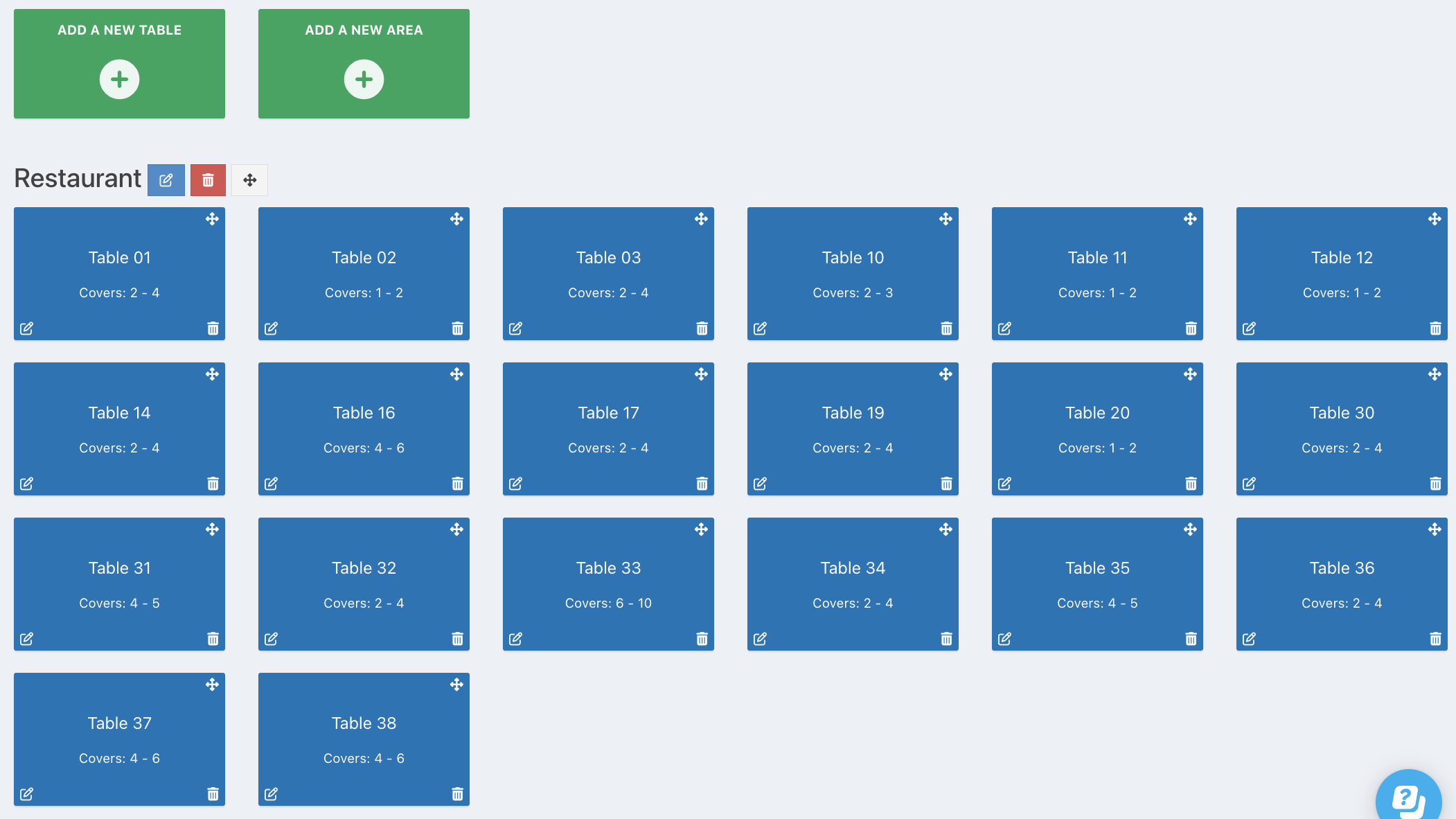Viewport: 1456px width, 819px height.
Task: Click the Add a New Area plus icon
Action: pos(364,79)
